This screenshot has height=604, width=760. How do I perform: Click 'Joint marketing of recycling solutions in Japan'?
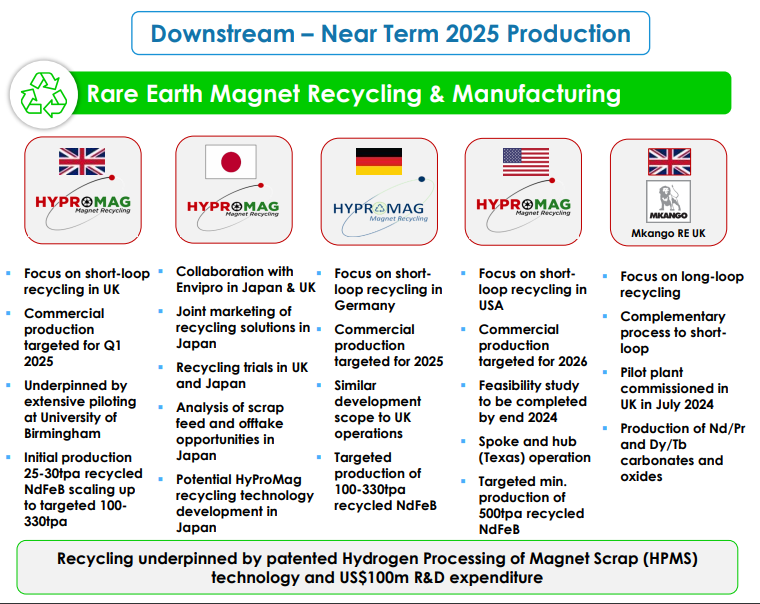[243, 327]
